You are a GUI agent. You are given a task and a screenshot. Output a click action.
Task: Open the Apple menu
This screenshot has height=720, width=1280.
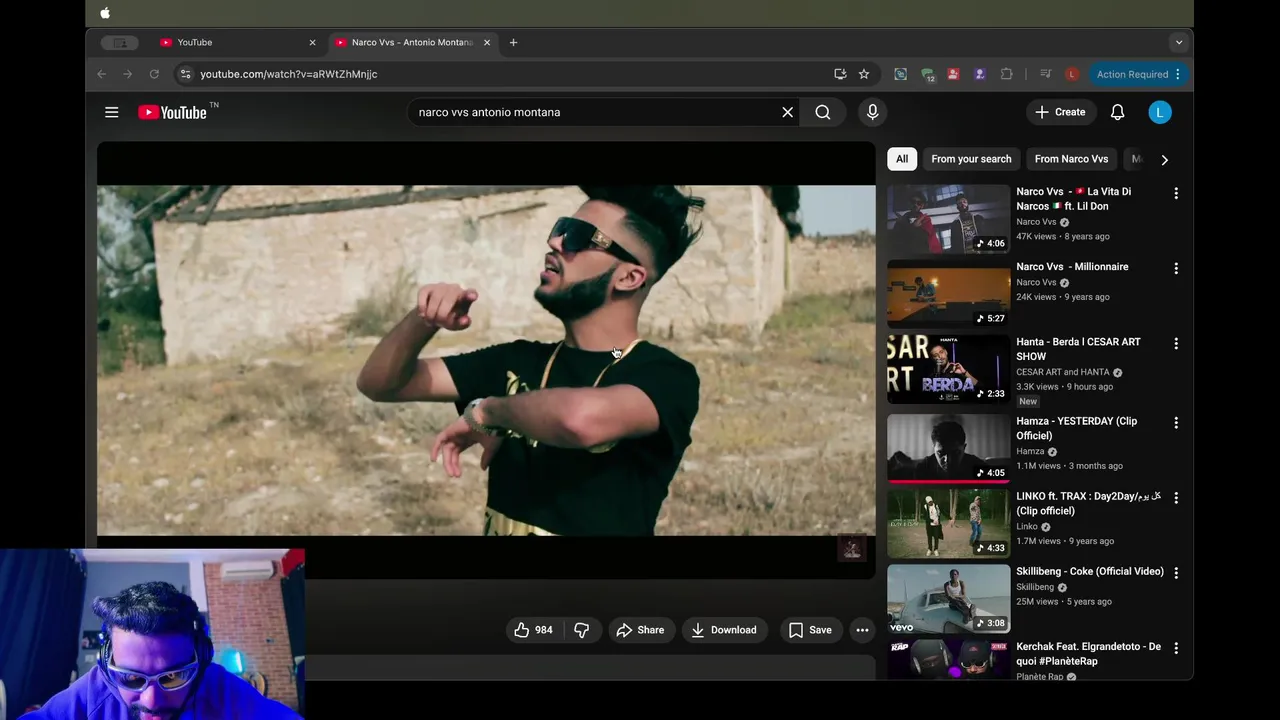105,13
